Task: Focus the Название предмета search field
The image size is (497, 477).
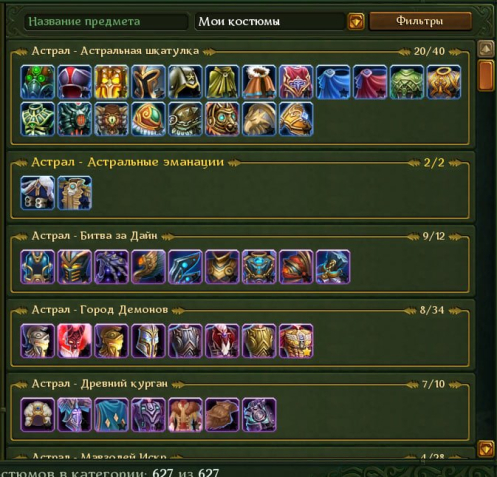Action: (x=106, y=22)
